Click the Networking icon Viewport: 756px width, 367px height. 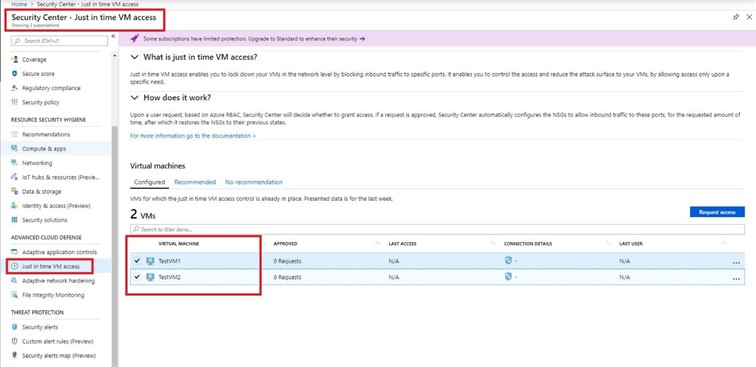click(x=14, y=163)
